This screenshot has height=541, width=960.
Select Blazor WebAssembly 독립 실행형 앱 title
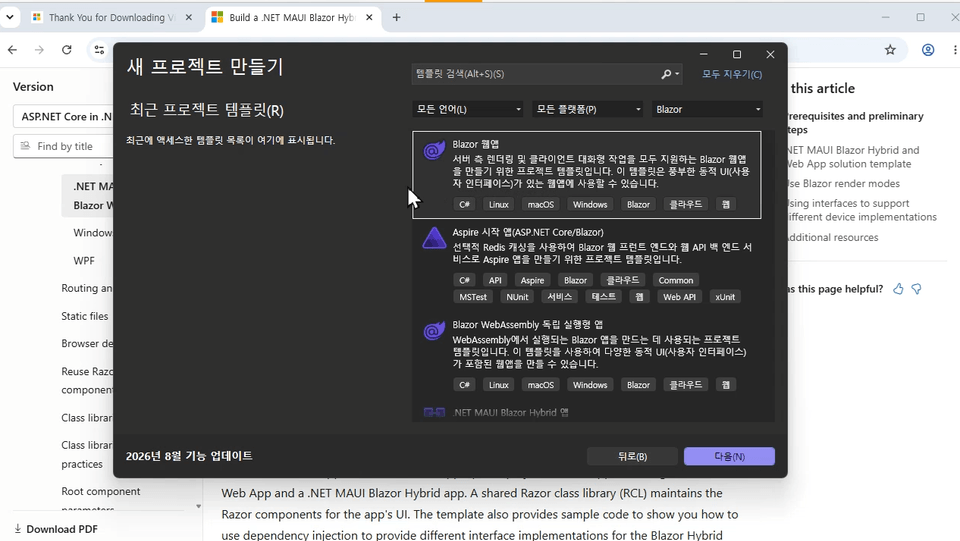(x=527, y=324)
